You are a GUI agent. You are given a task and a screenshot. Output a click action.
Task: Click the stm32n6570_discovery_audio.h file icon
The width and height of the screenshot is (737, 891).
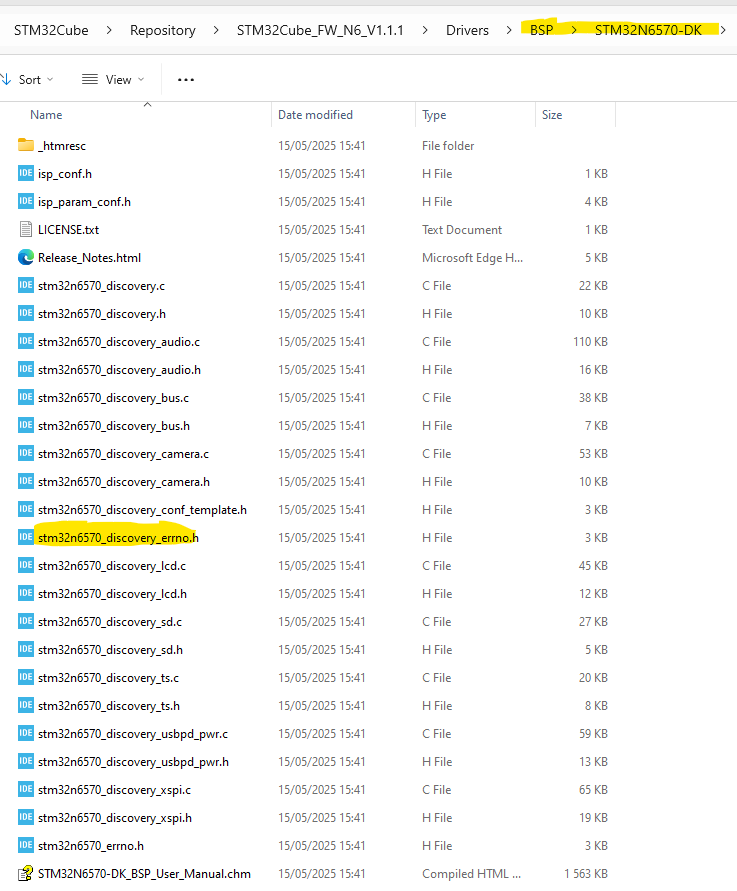[26, 369]
